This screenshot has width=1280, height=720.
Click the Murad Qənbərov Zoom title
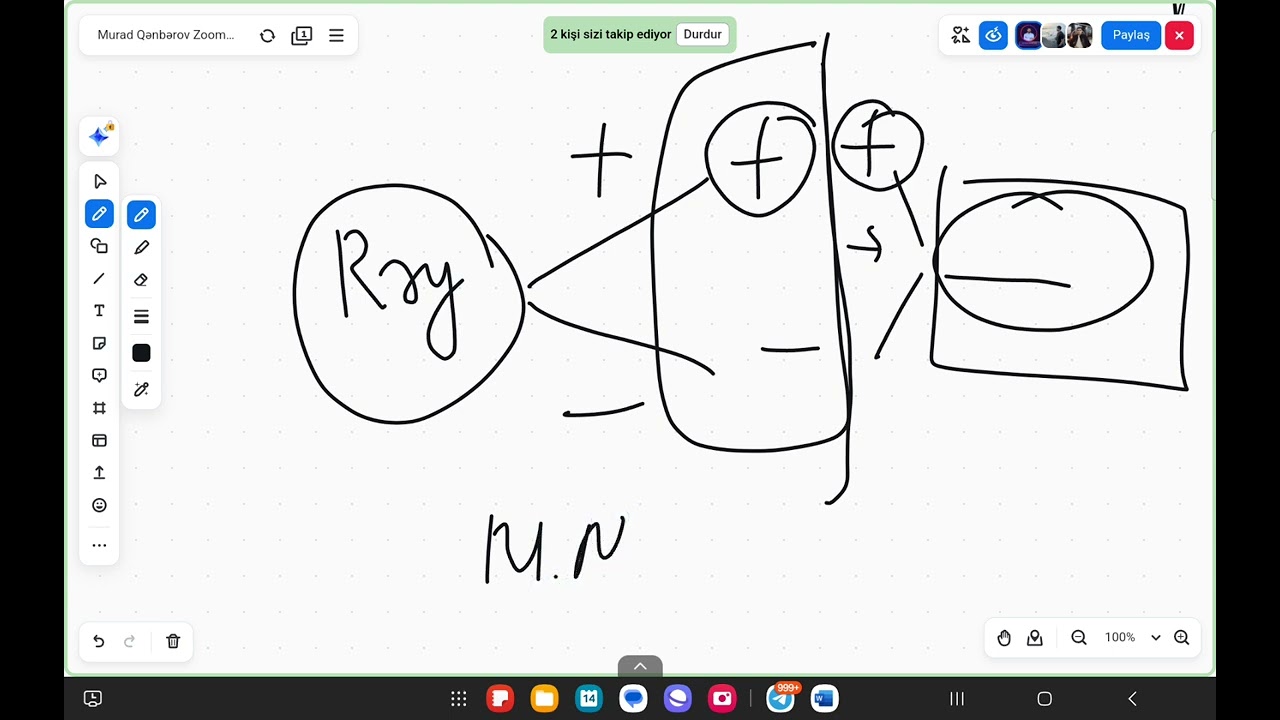click(166, 35)
